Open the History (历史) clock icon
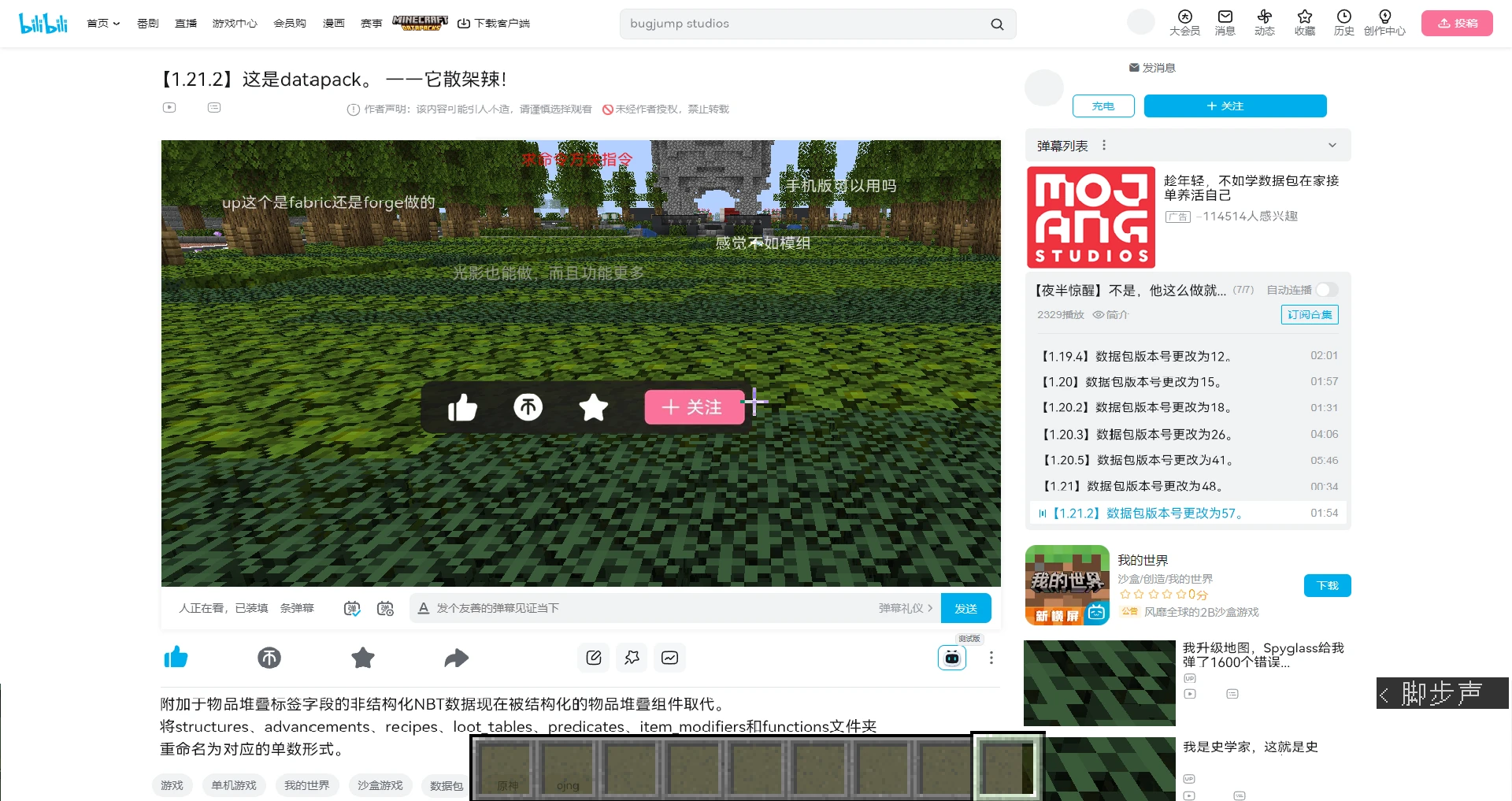 (x=1343, y=23)
